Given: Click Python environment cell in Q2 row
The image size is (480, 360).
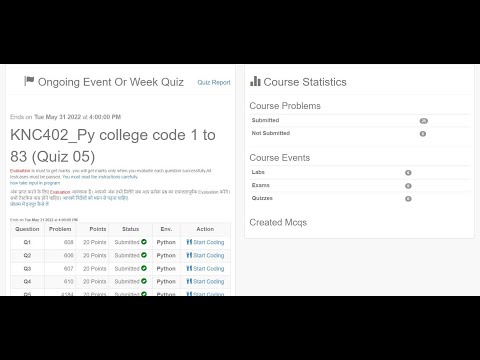Looking at the screenshot, I should (x=166, y=255).
